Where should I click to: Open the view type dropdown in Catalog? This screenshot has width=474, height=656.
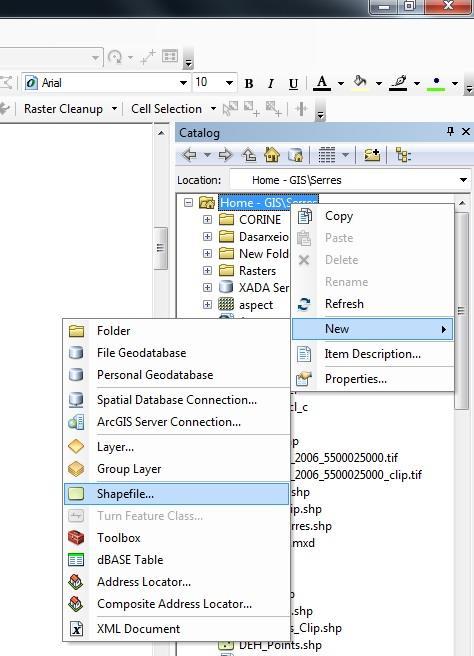(x=345, y=155)
